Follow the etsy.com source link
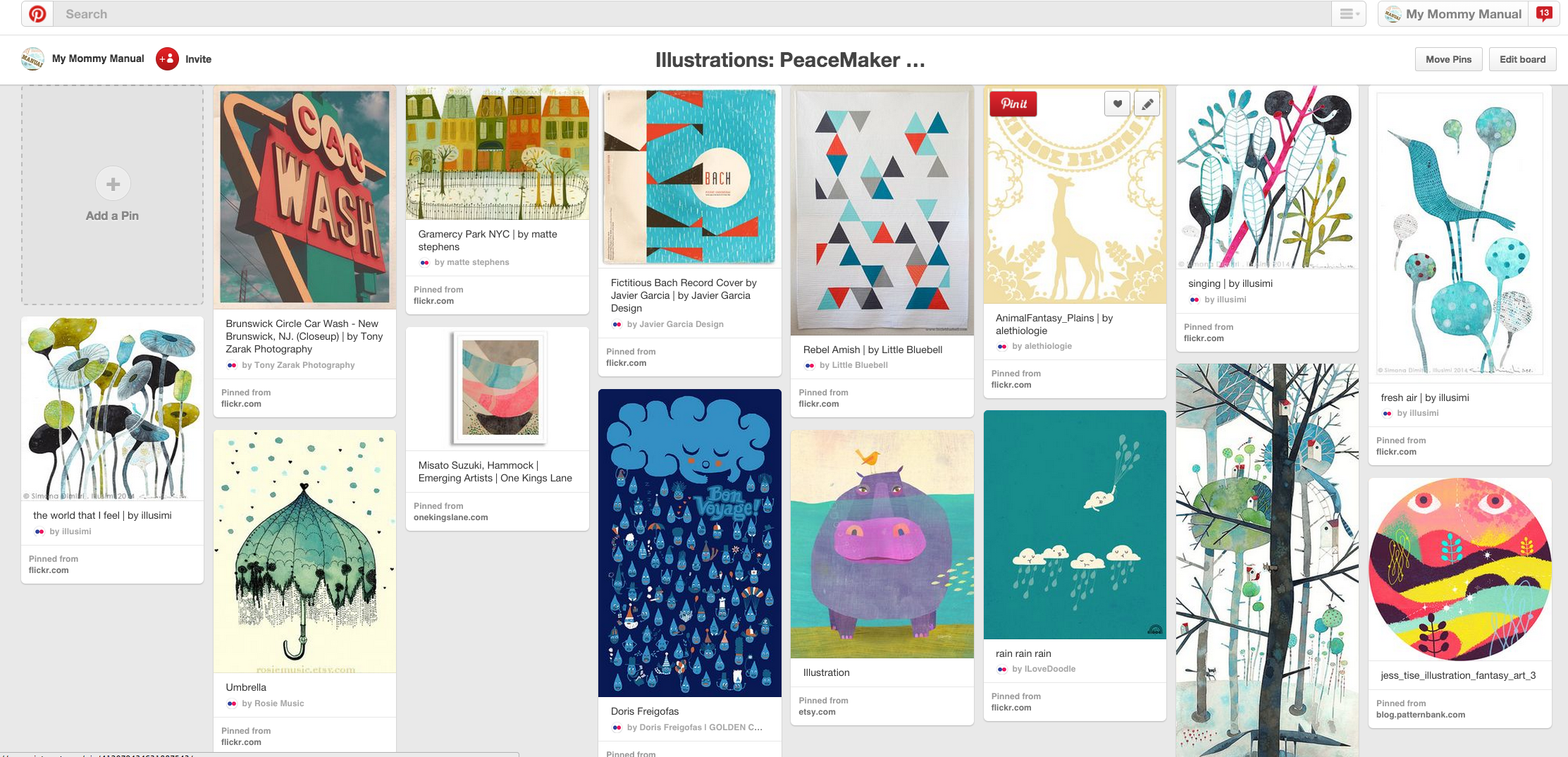The width and height of the screenshot is (1568, 757). pos(817,712)
